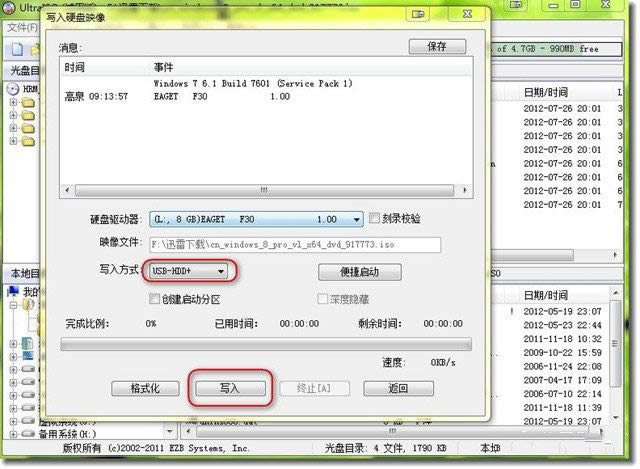Image resolution: width=640 pixels, height=469 pixels.
Task: Enable the 刻录校验 checkbox
Action: (374, 218)
